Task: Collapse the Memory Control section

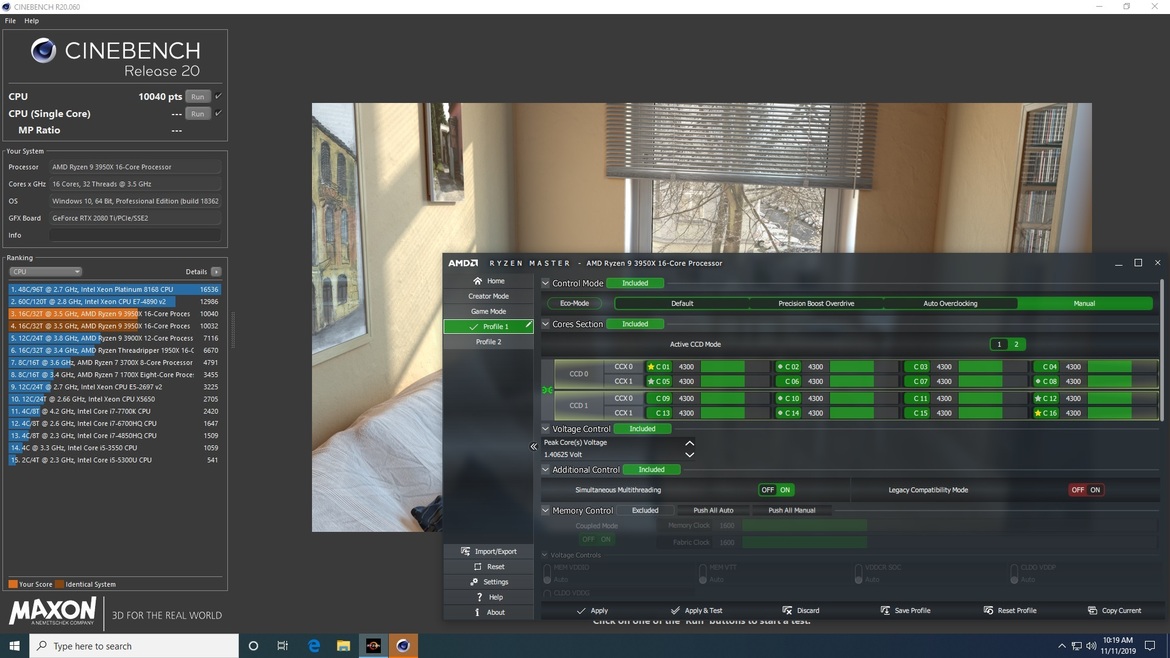Action: tap(545, 510)
